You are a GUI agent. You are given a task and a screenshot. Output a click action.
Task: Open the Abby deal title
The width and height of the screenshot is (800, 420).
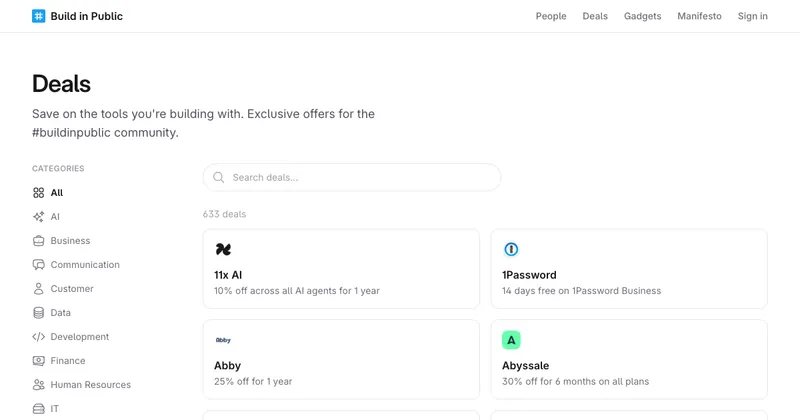coord(228,366)
